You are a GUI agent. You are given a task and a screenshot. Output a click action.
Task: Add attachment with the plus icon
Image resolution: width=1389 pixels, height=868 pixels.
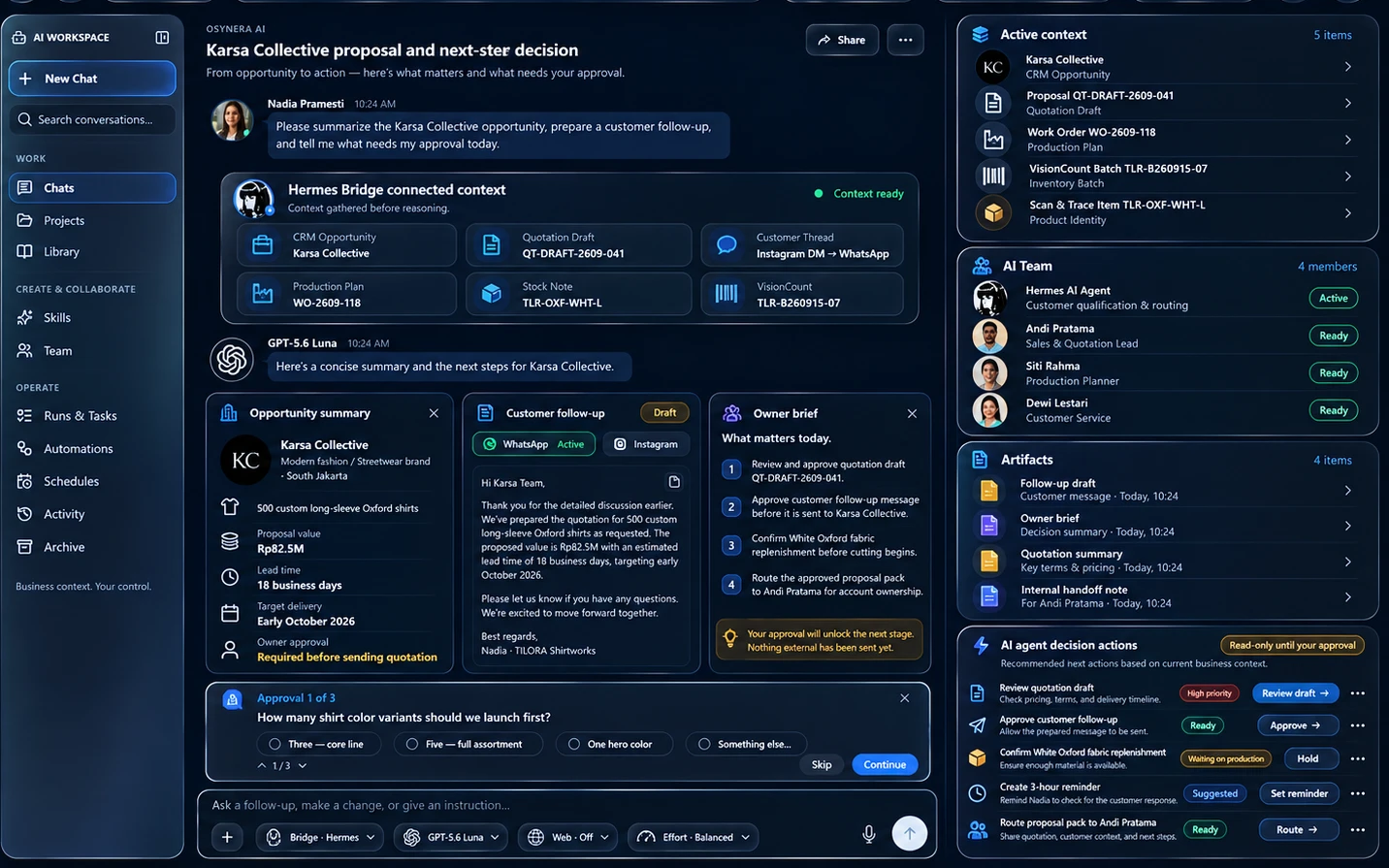click(227, 837)
